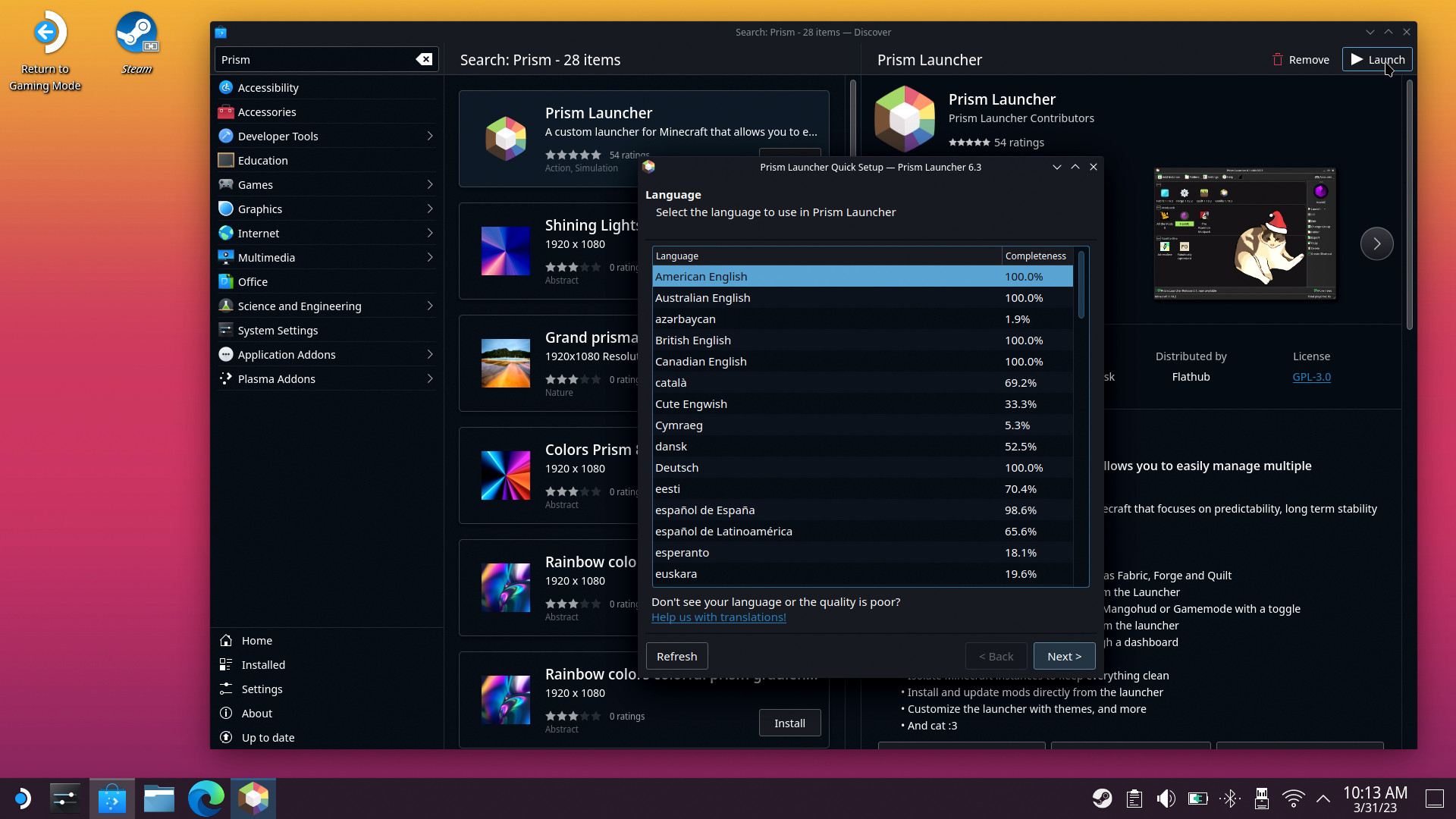This screenshot has height=819, width=1456.
Task: Select español de España from language list
Action: pos(705,510)
